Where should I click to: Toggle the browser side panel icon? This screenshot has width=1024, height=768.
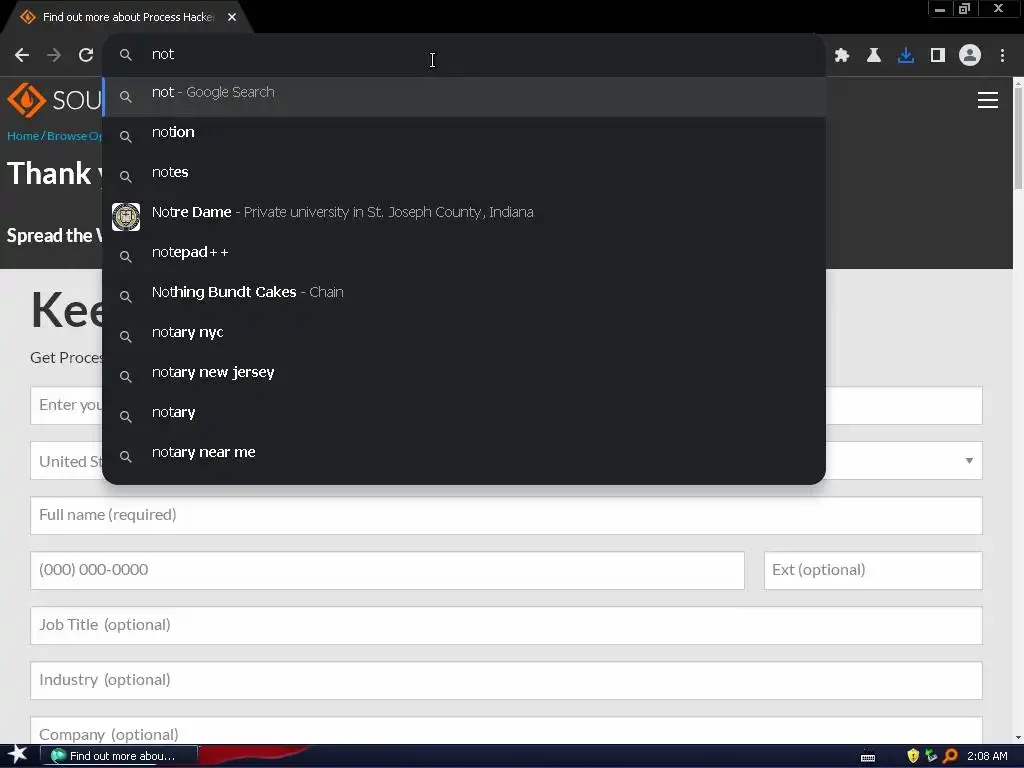point(938,56)
